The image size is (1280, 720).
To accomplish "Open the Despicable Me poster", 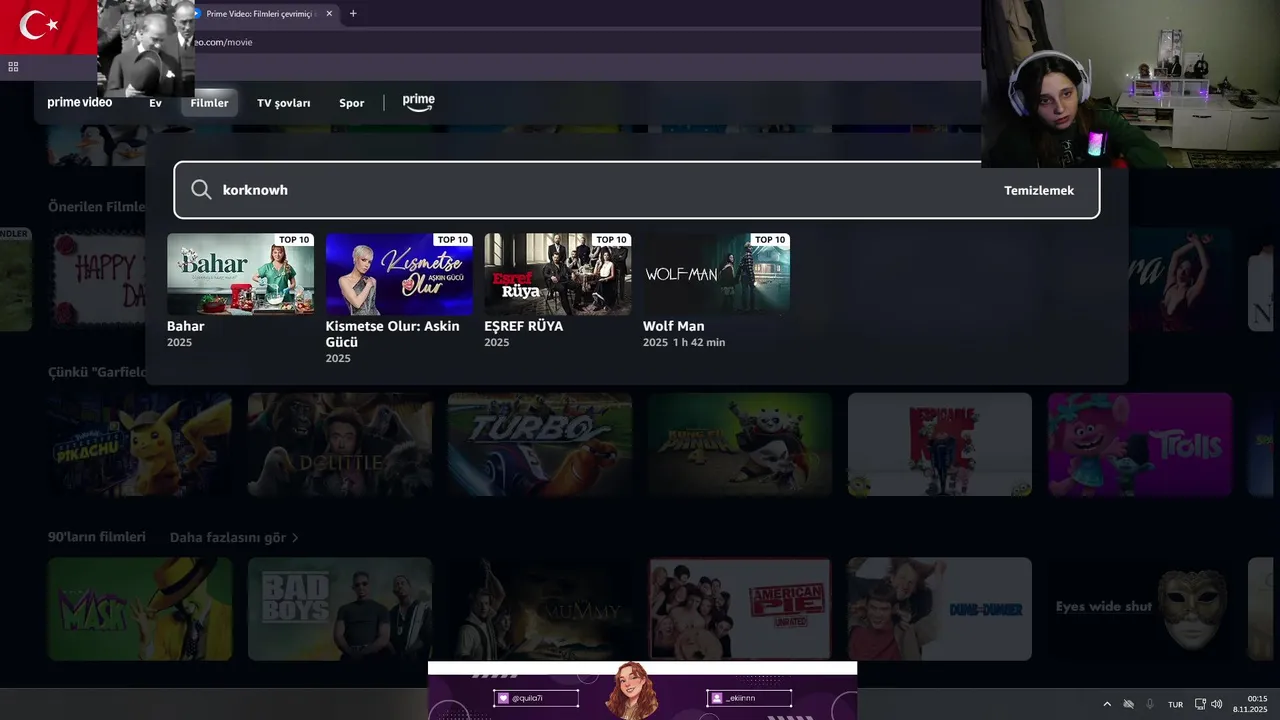I will pos(940,444).
